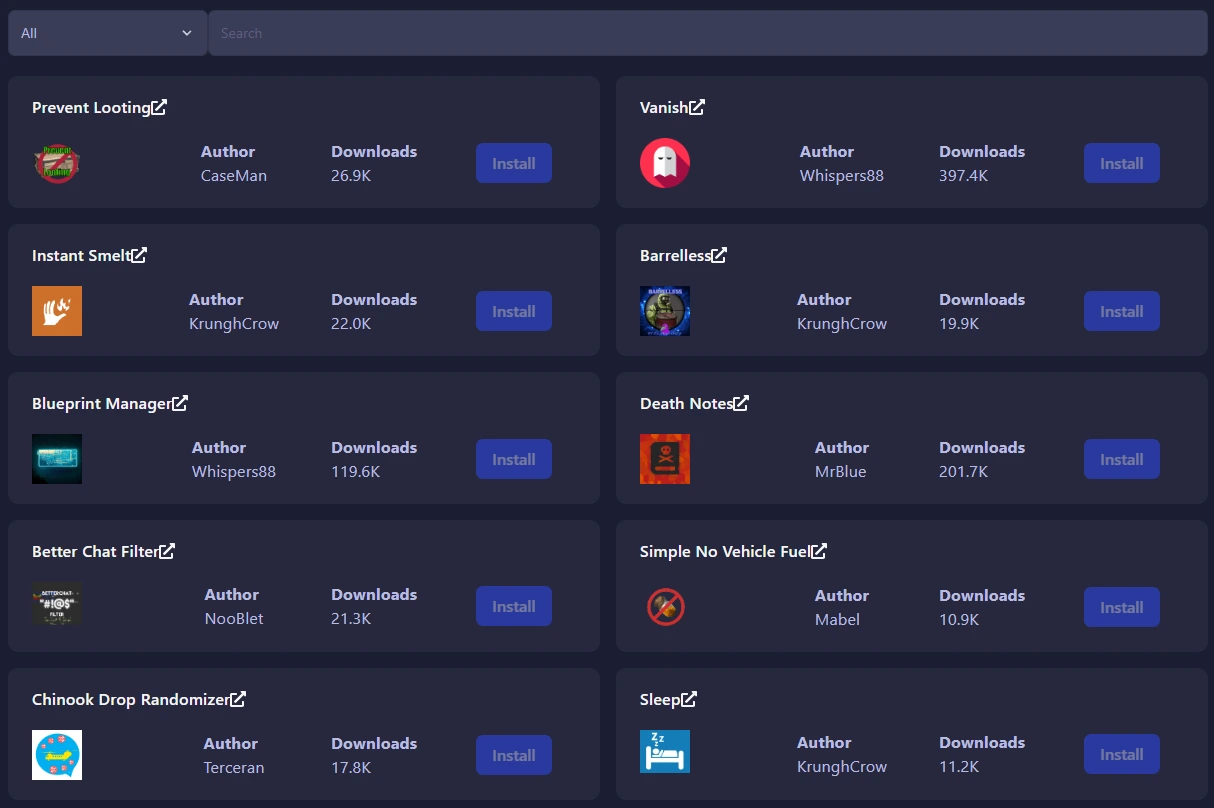
Task: Install the Chinook Drop Randomizer plugin
Action: pyautogui.click(x=513, y=755)
